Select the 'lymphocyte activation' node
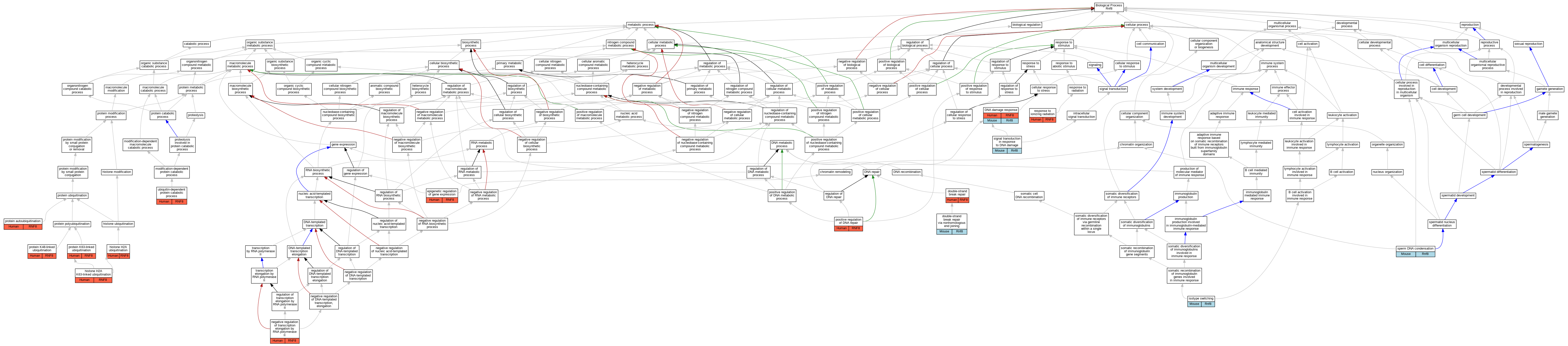Screen dimensions: 1568x346 point(1342,145)
